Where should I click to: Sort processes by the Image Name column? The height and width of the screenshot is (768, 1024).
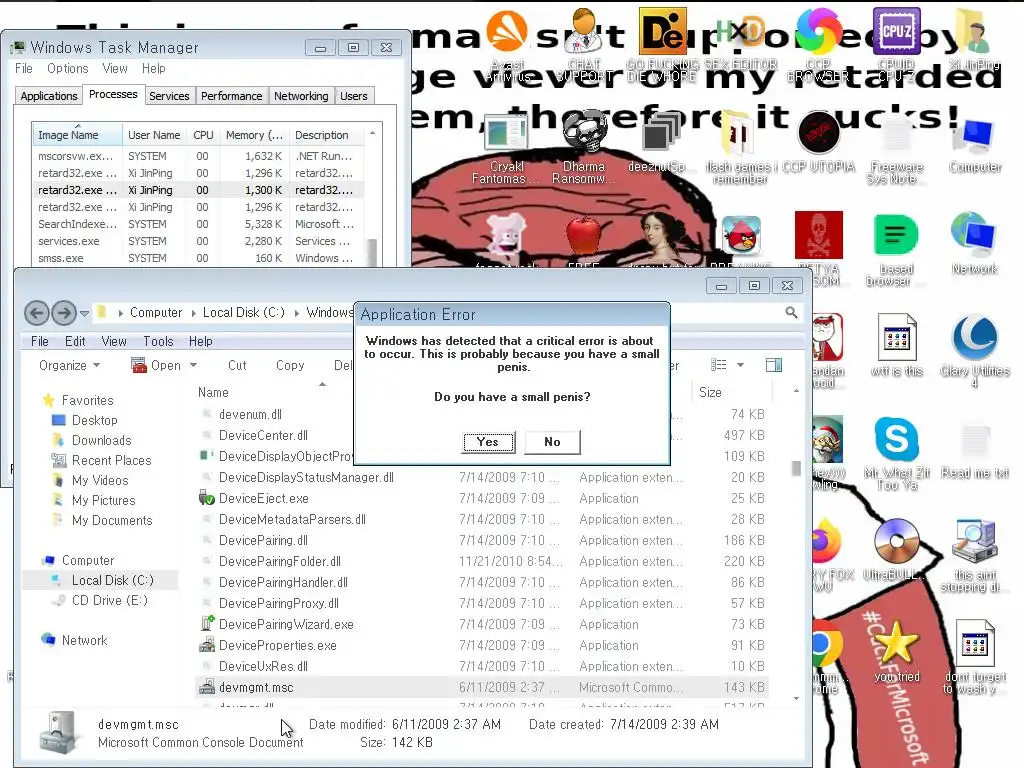tap(77, 135)
